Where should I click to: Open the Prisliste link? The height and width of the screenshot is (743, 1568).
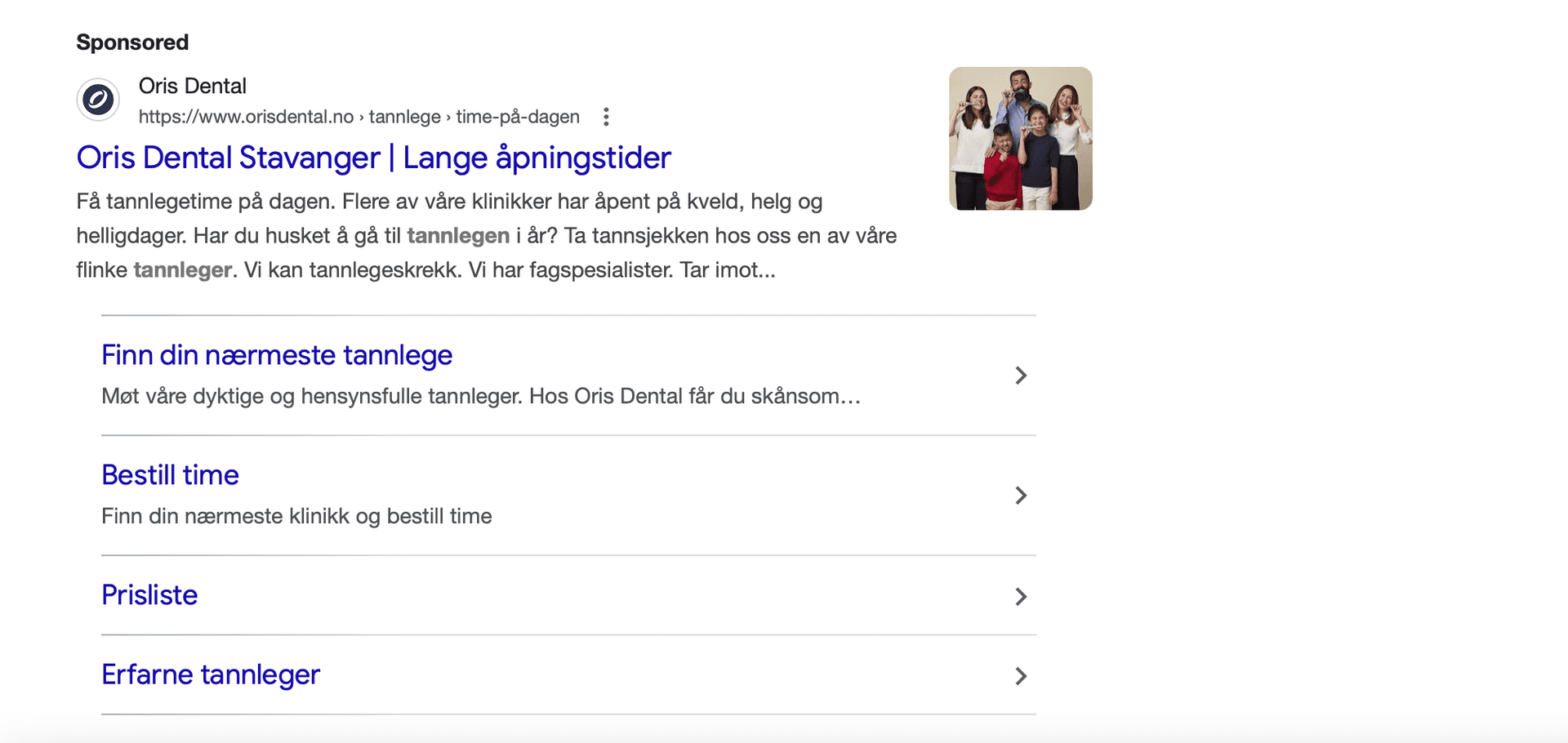point(149,595)
